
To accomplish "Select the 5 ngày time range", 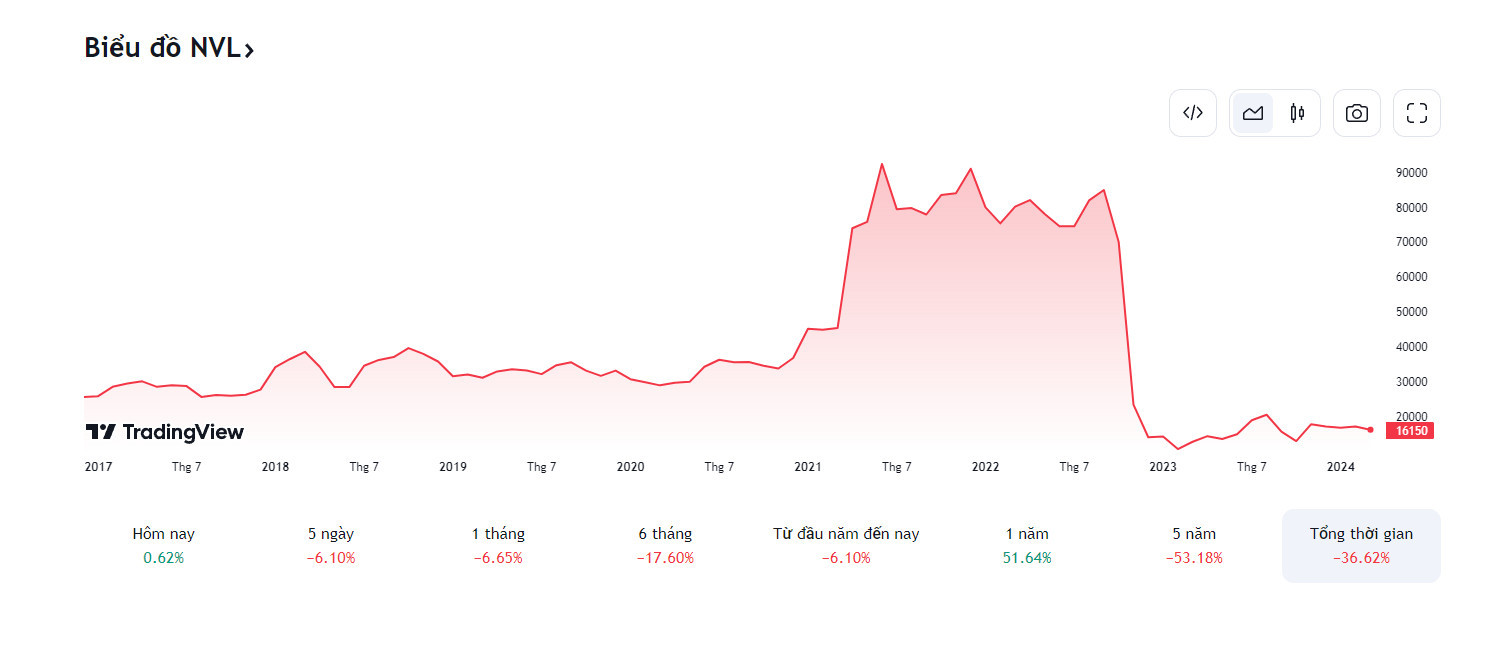I will [331, 545].
